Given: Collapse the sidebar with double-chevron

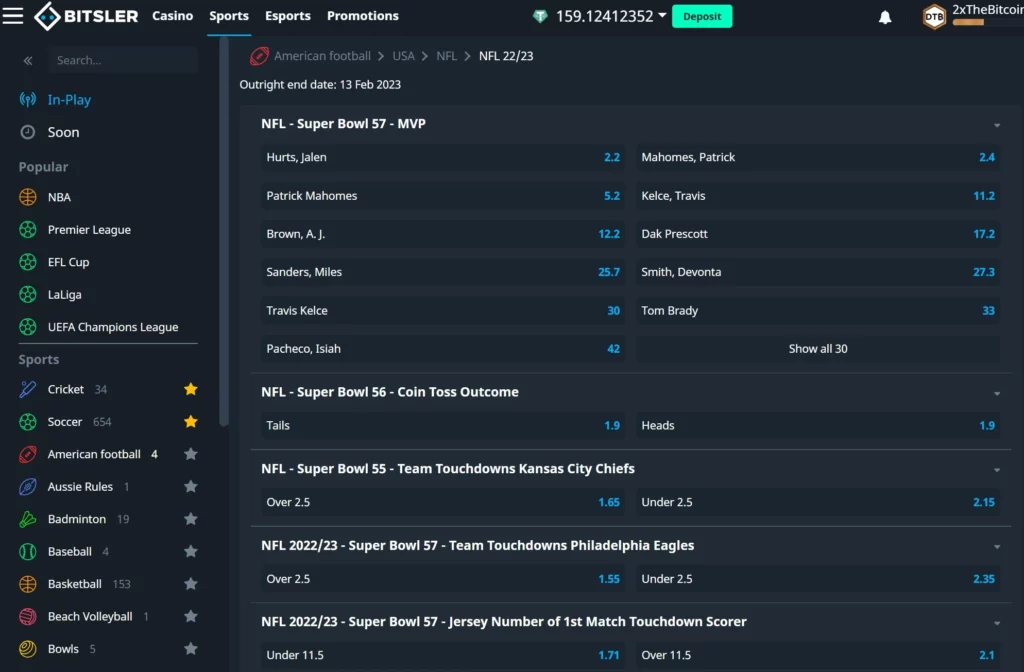Looking at the screenshot, I should coord(28,61).
